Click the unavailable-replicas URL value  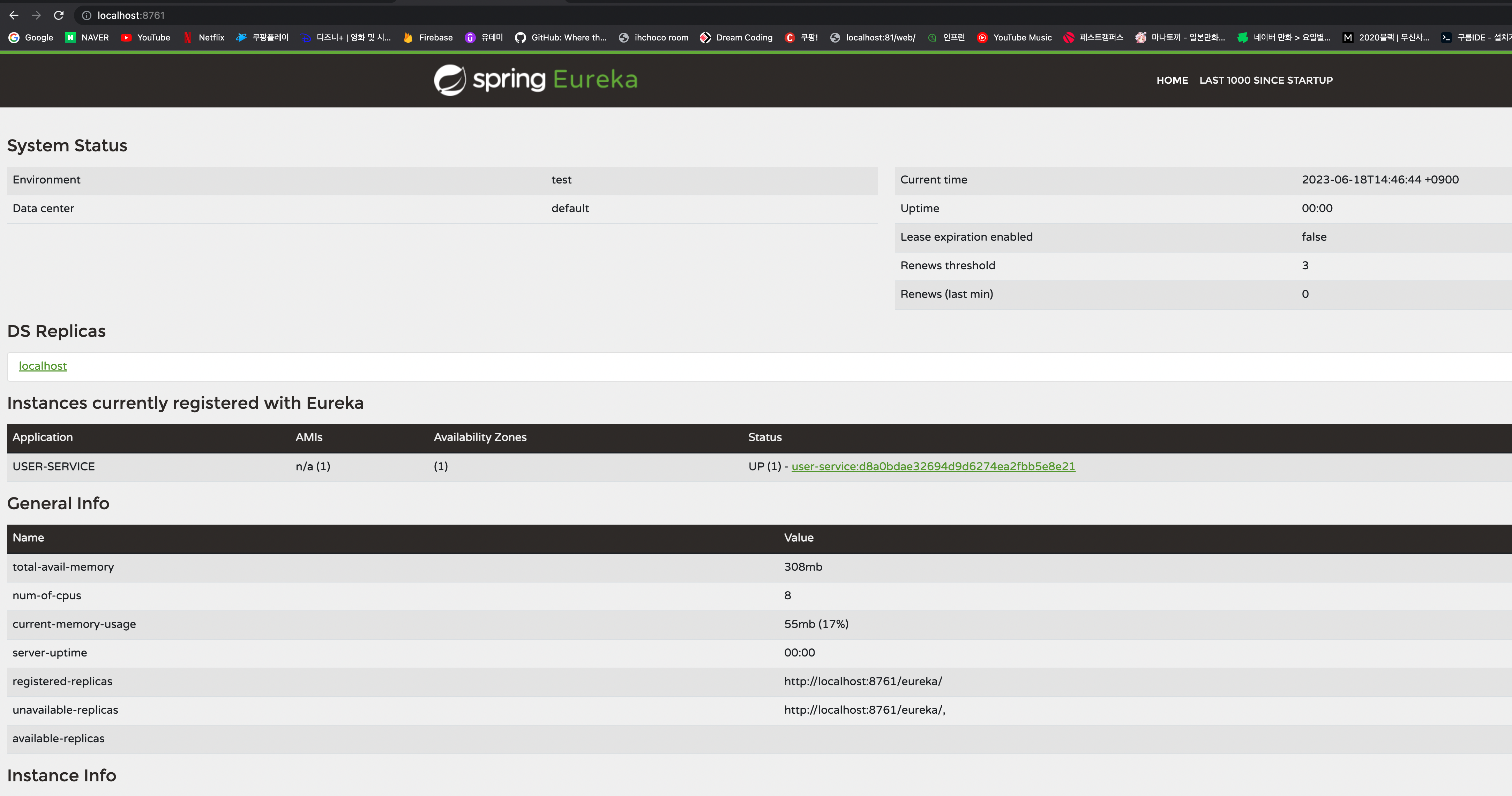click(x=864, y=710)
